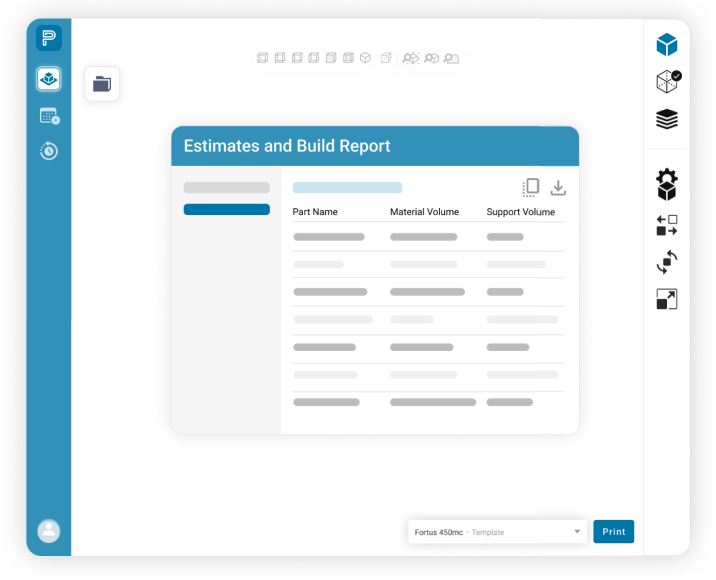Viewport: 716px width, 580px height.
Task: Open the analysis cube with checkmark
Action: pos(667,82)
